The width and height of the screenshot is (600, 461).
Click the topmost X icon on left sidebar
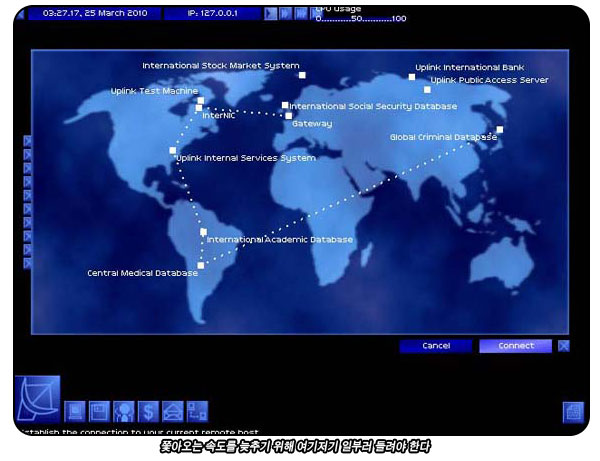tap(27, 141)
